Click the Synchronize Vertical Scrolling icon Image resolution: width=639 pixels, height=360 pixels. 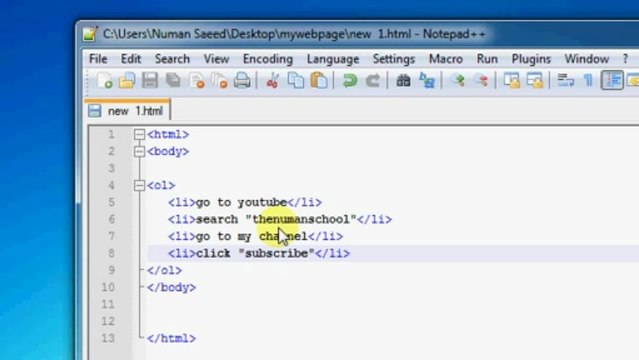click(x=512, y=80)
